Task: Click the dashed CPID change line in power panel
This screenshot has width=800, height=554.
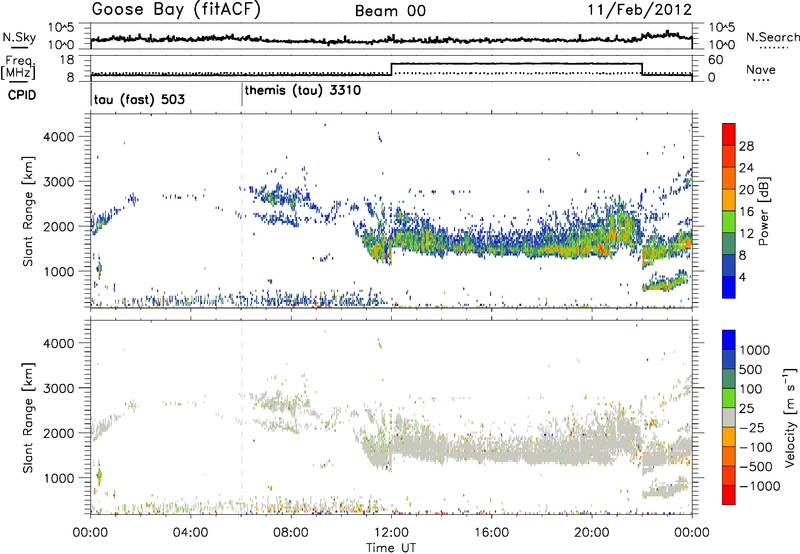Action: click(x=242, y=210)
